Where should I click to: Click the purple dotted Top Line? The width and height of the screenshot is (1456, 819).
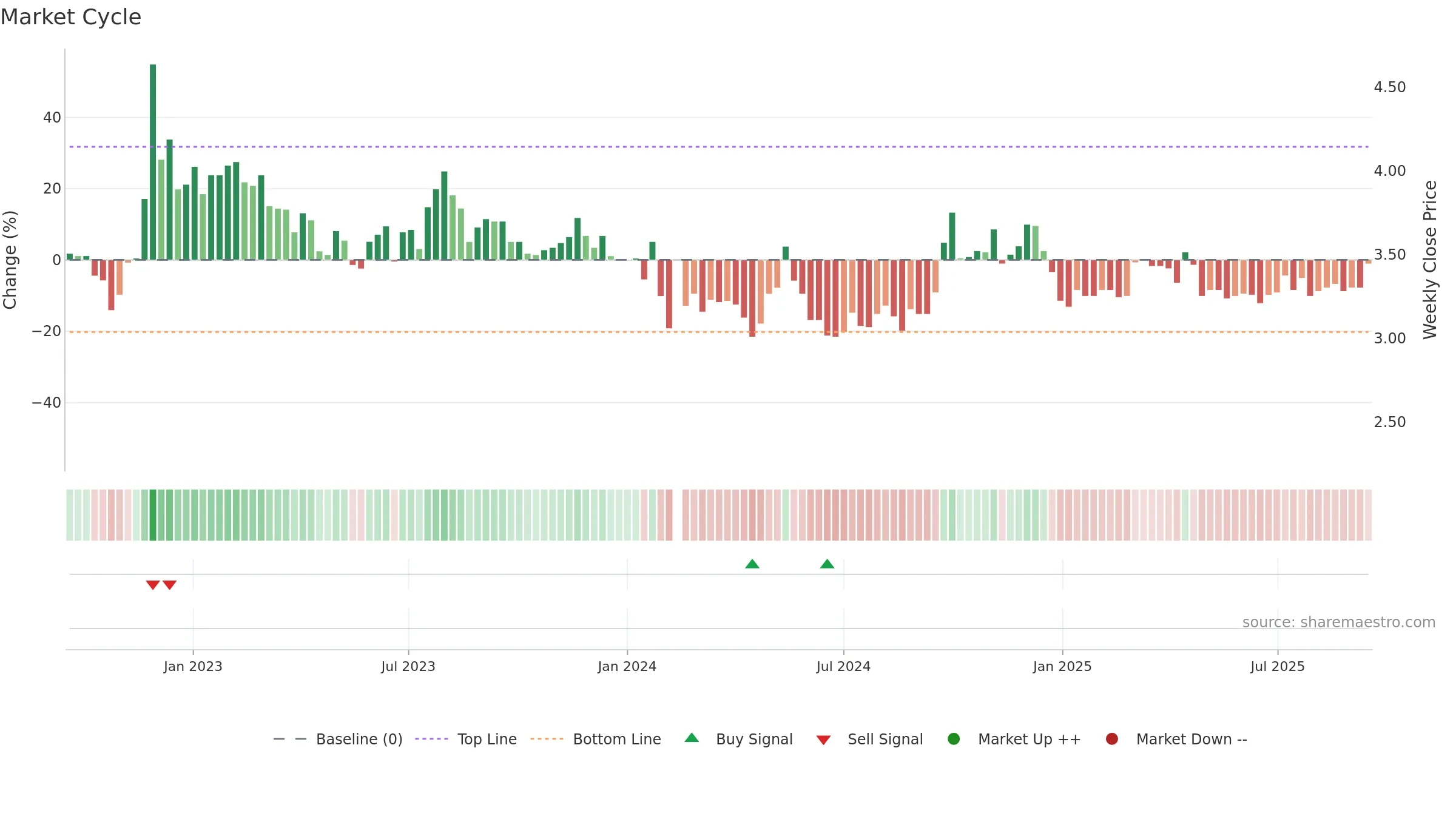click(x=719, y=147)
